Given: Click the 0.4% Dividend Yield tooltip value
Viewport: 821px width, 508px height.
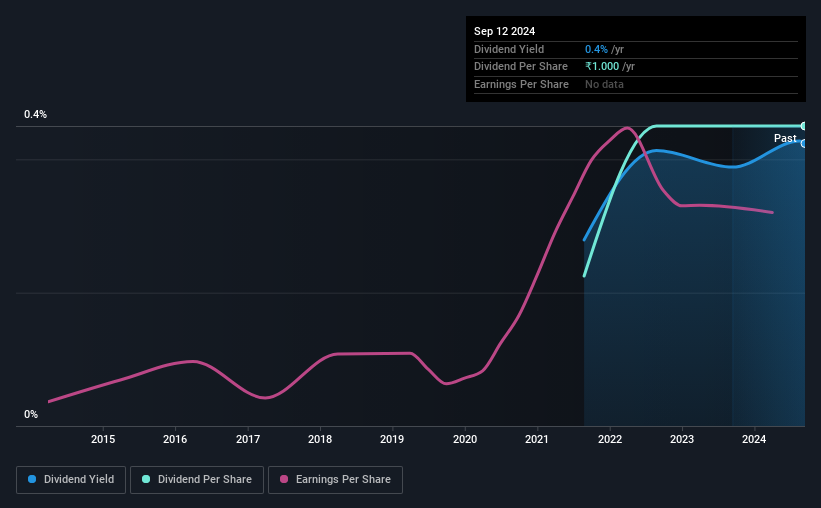Looking at the screenshot, I should click(596, 49).
